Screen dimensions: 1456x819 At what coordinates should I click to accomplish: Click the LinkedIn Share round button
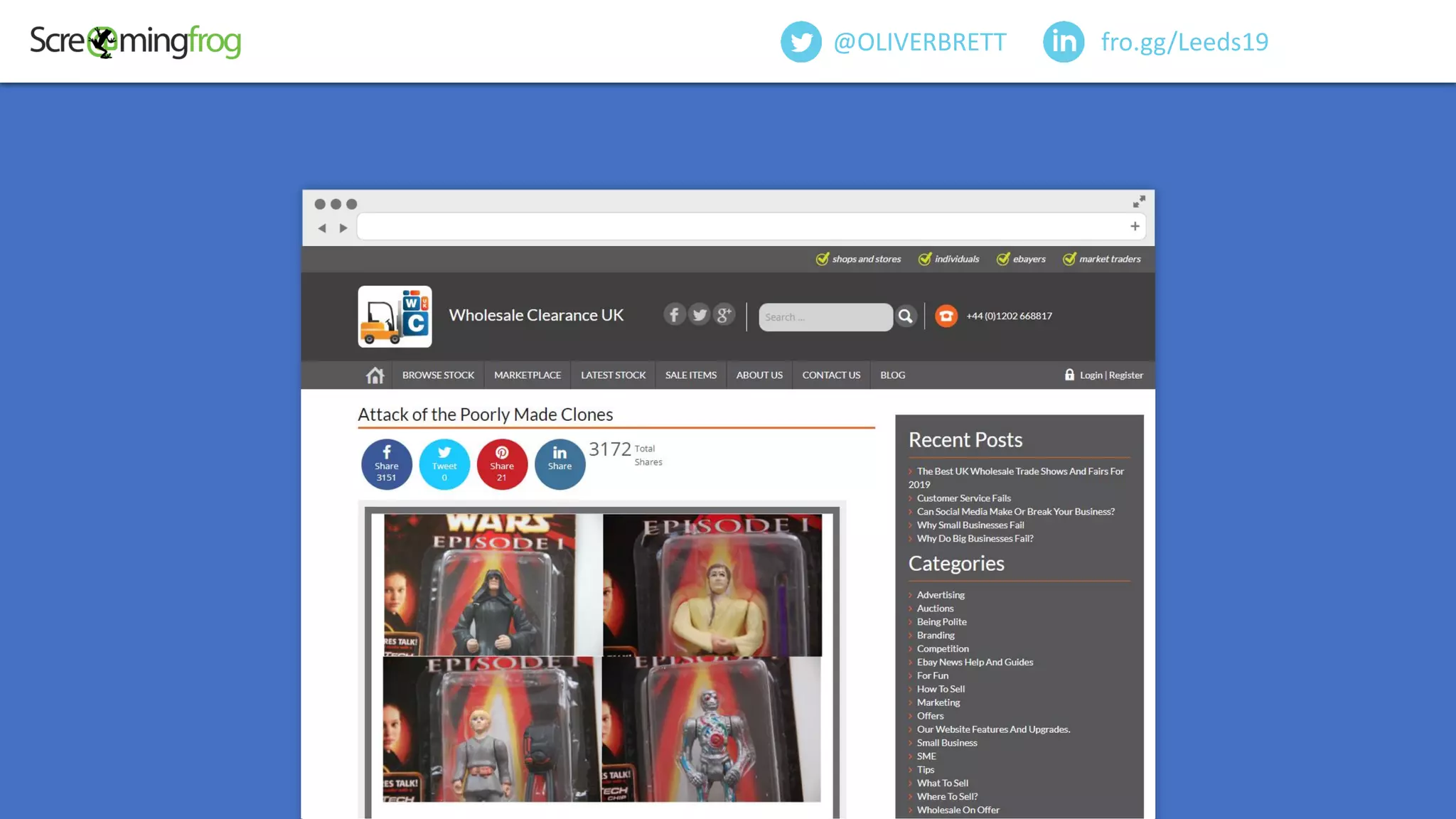point(560,464)
